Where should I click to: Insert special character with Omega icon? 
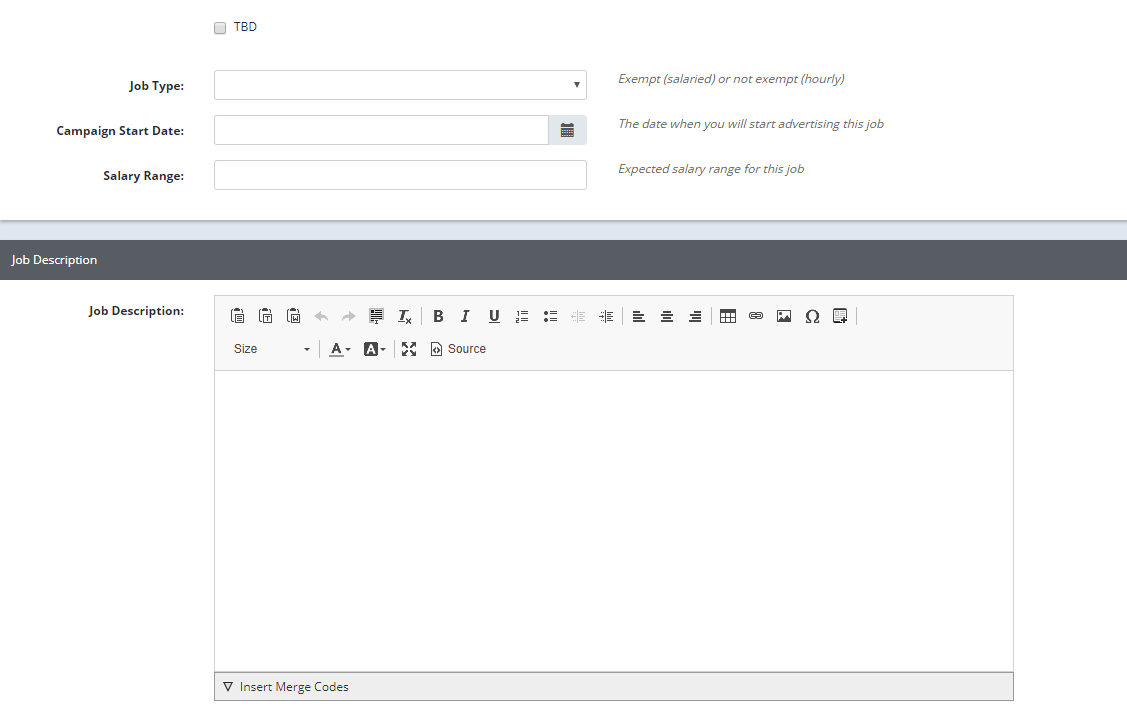click(x=812, y=316)
